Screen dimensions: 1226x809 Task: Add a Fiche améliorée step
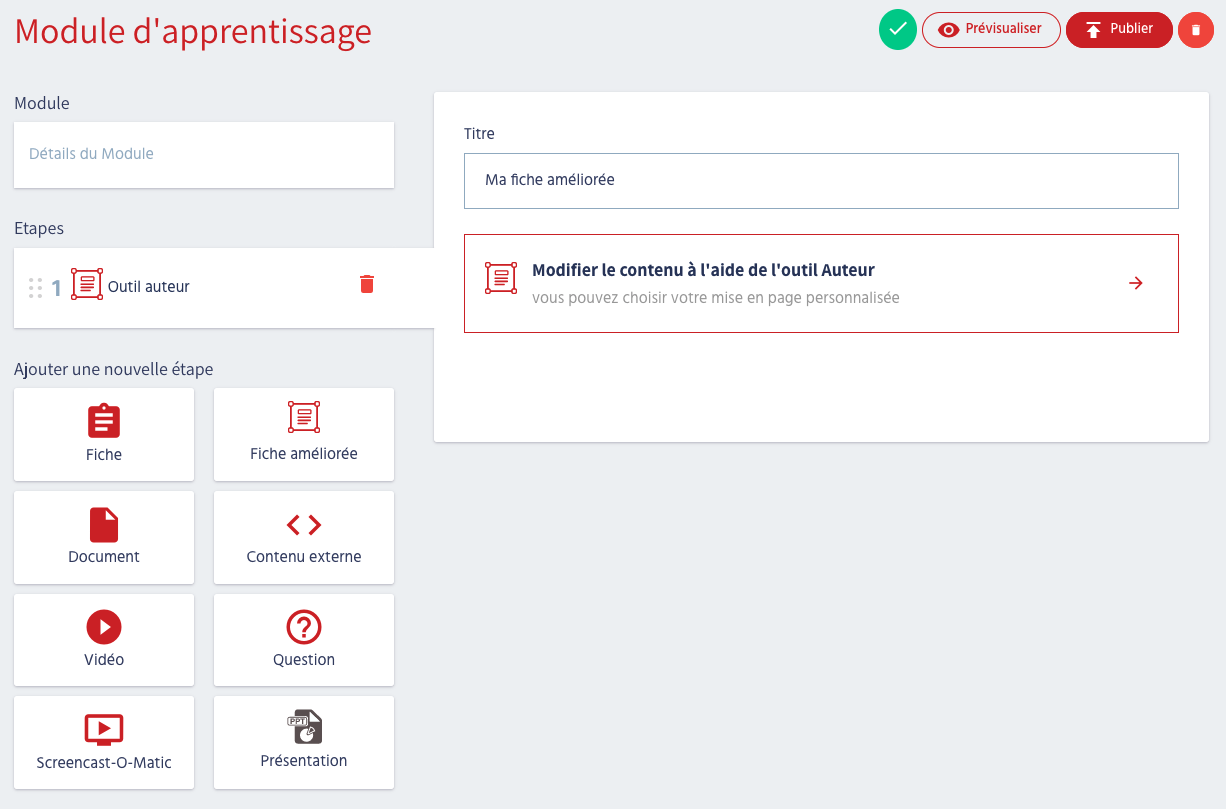pyautogui.click(x=304, y=434)
